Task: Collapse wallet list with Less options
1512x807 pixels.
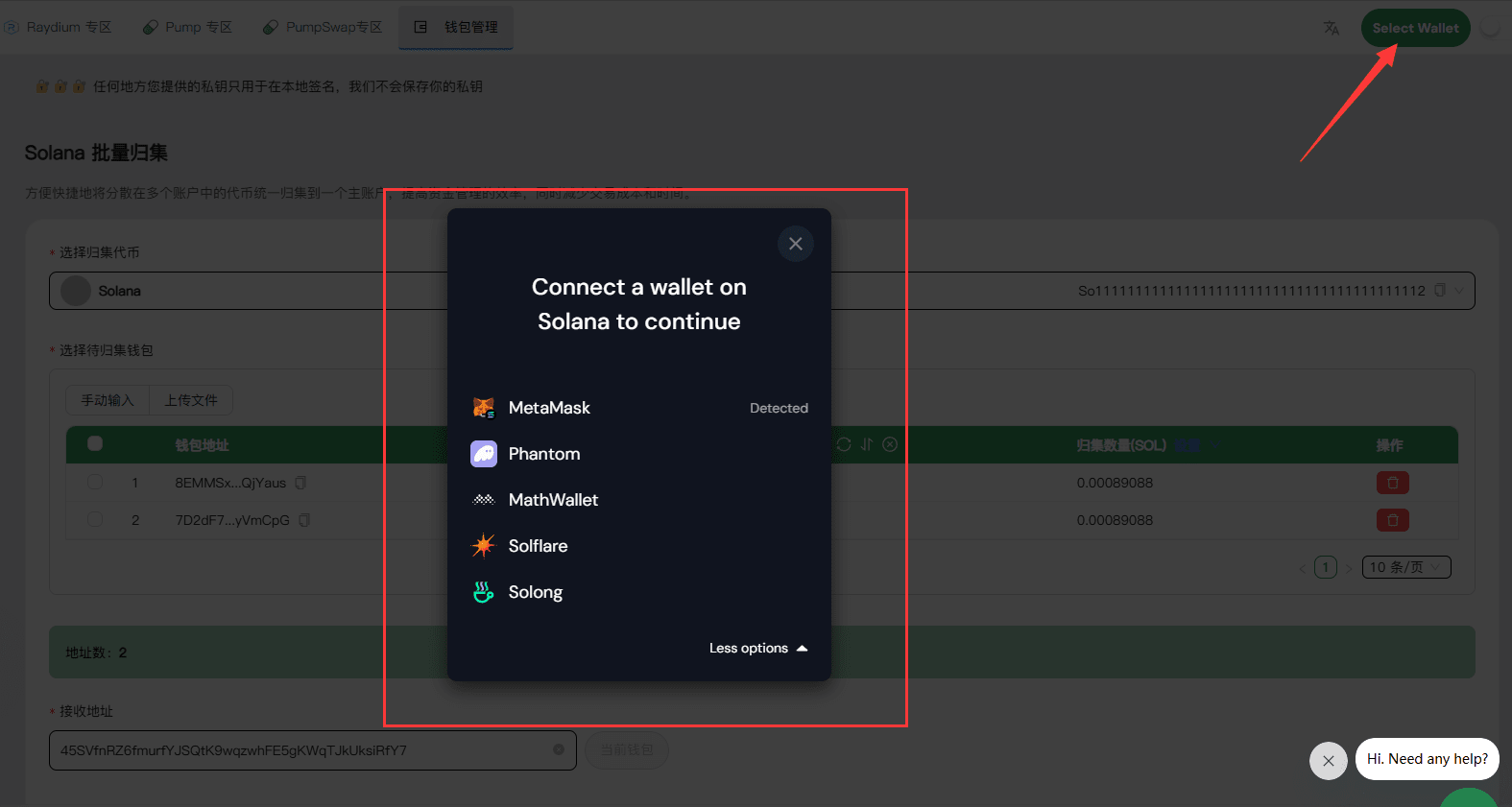Action: tap(758, 649)
